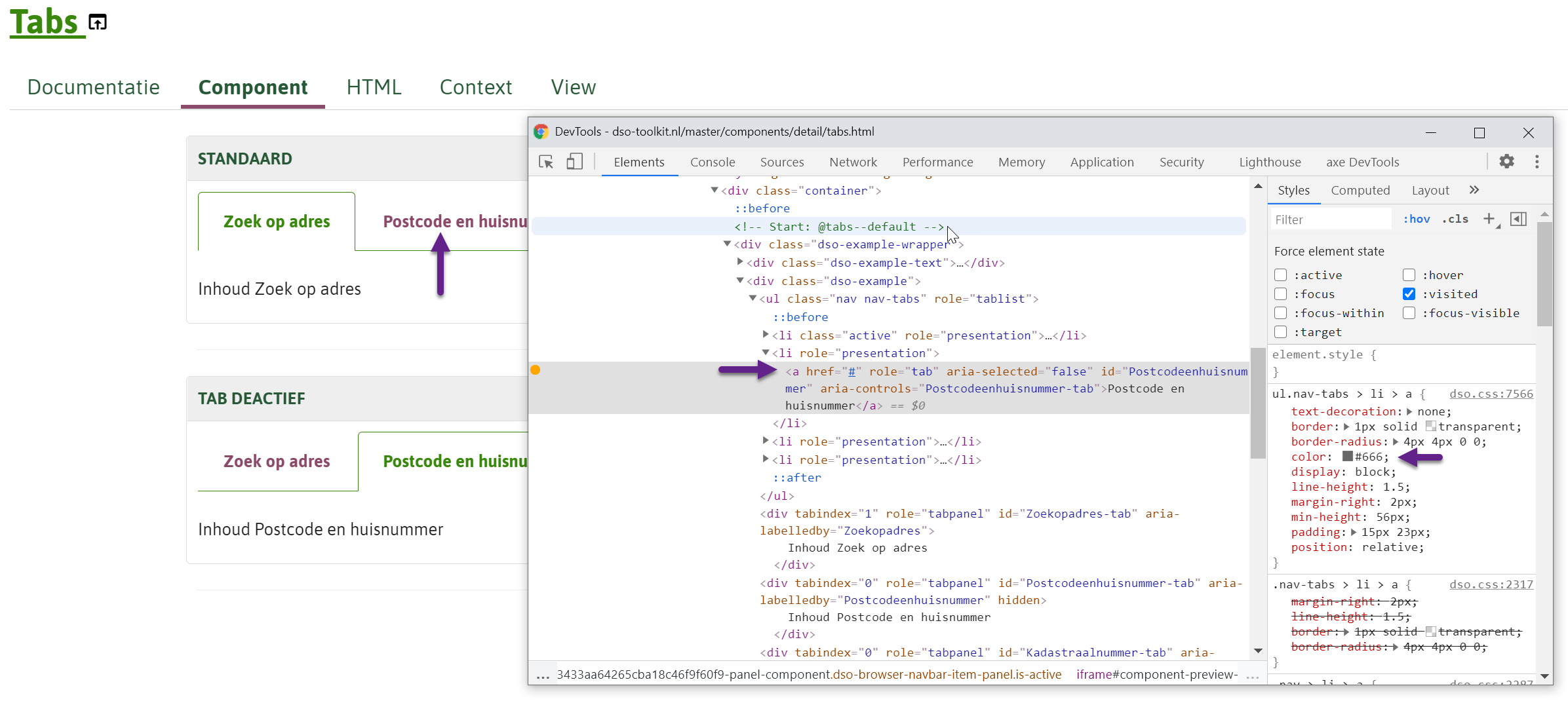Enable the :focus-within element state
Image resolution: width=1568 pixels, height=701 pixels.
1280,313
